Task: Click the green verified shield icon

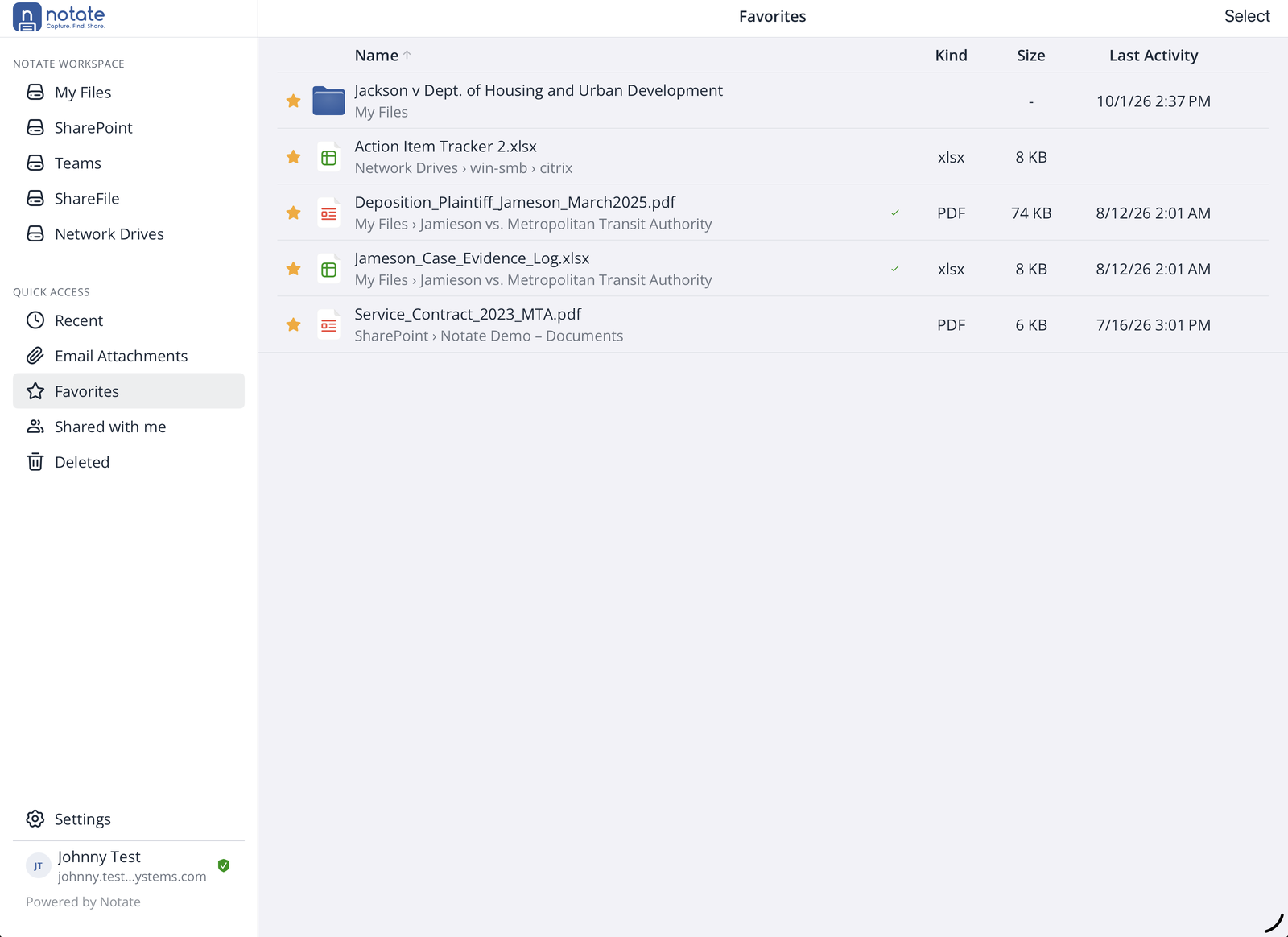Action: click(x=224, y=865)
